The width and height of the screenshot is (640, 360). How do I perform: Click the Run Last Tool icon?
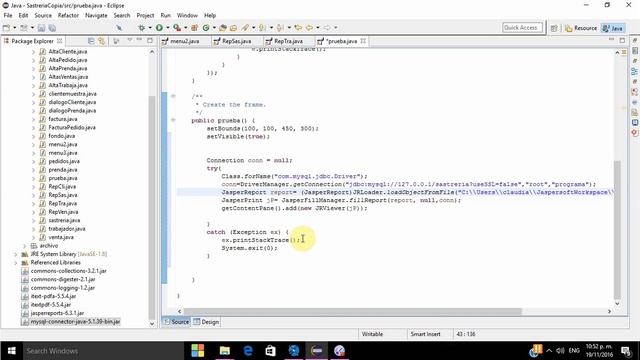177,28
